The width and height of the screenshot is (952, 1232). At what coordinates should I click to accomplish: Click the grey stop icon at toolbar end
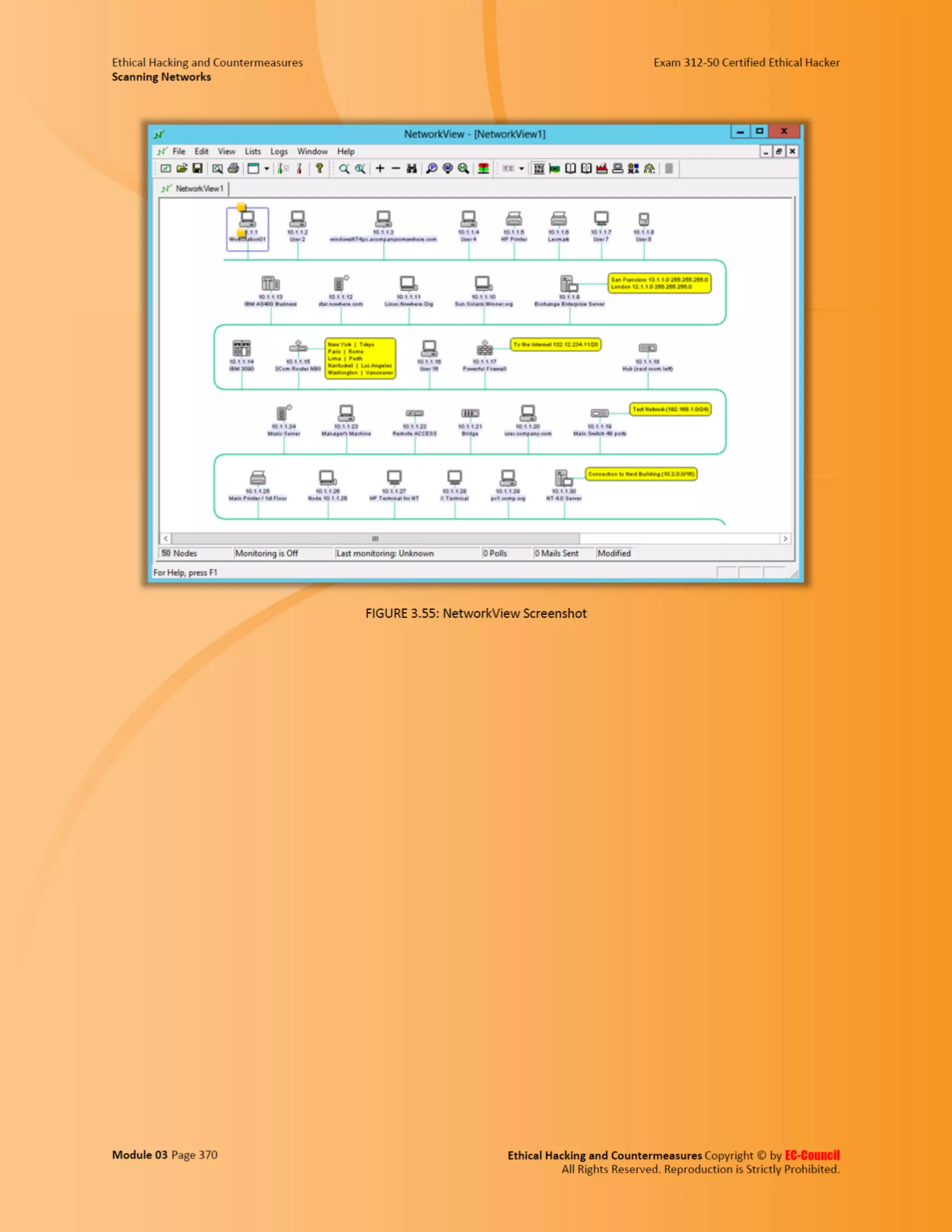tap(669, 169)
